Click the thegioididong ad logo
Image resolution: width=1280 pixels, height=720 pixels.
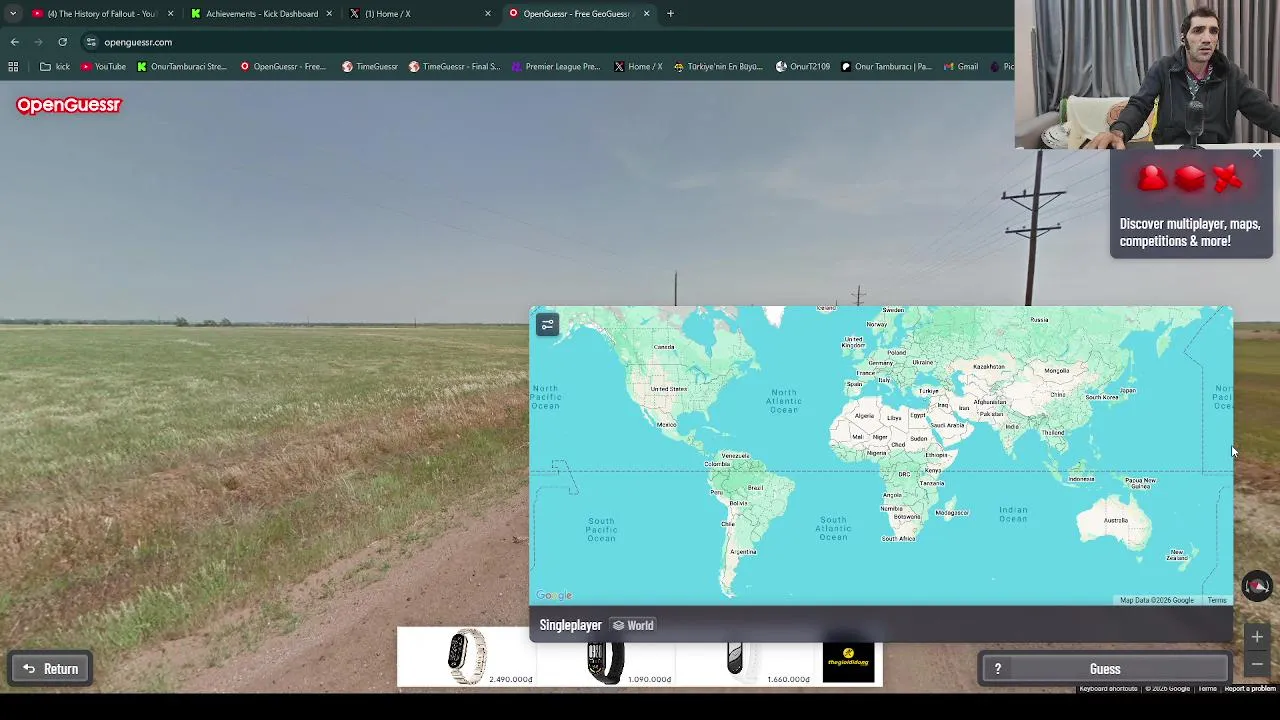pyautogui.click(x=848, y=662)
